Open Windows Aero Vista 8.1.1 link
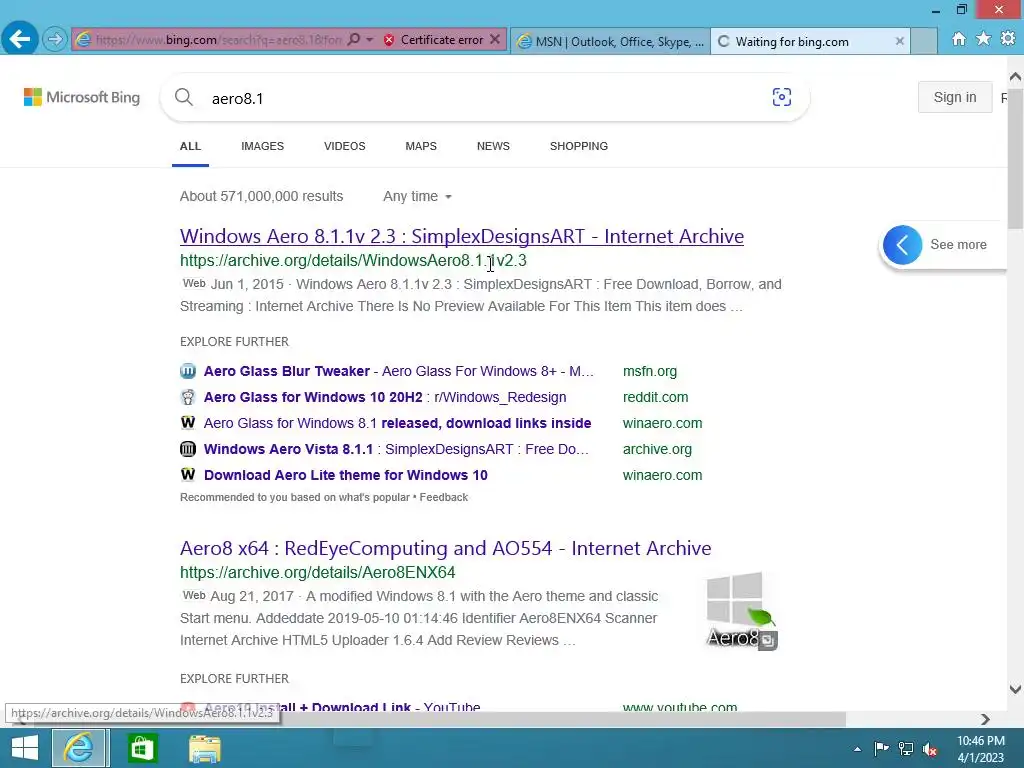Screen dimensions: 1024x768 point(396,450)
